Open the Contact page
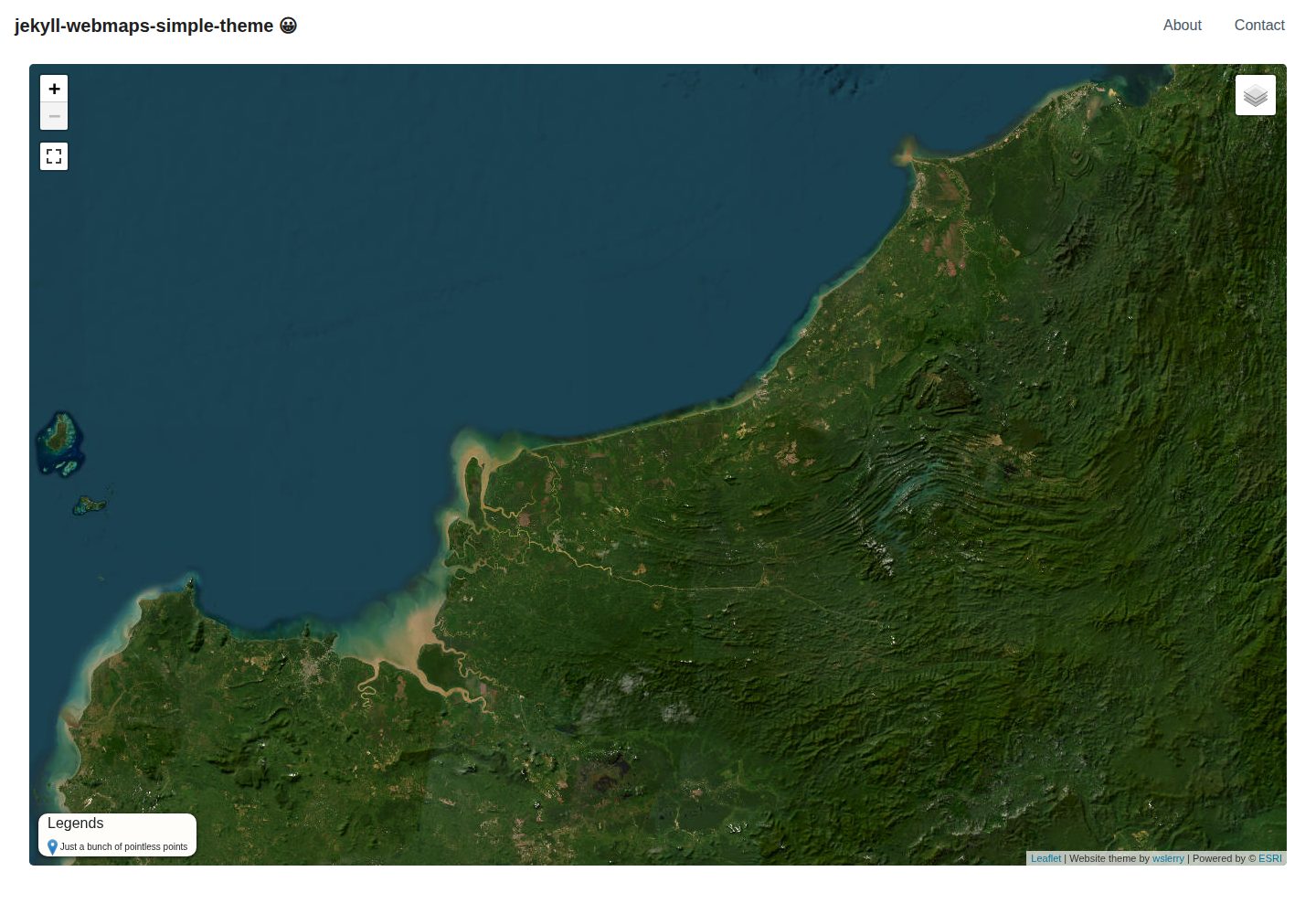1316x914 pixels. click(1259, 26)
